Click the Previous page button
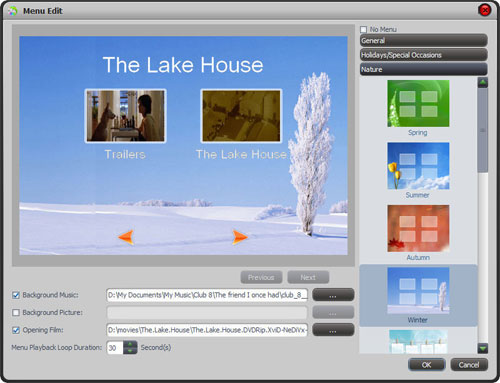Image resolution: width=500 pixels, height=383 pixels. click(x=261, y=277)
